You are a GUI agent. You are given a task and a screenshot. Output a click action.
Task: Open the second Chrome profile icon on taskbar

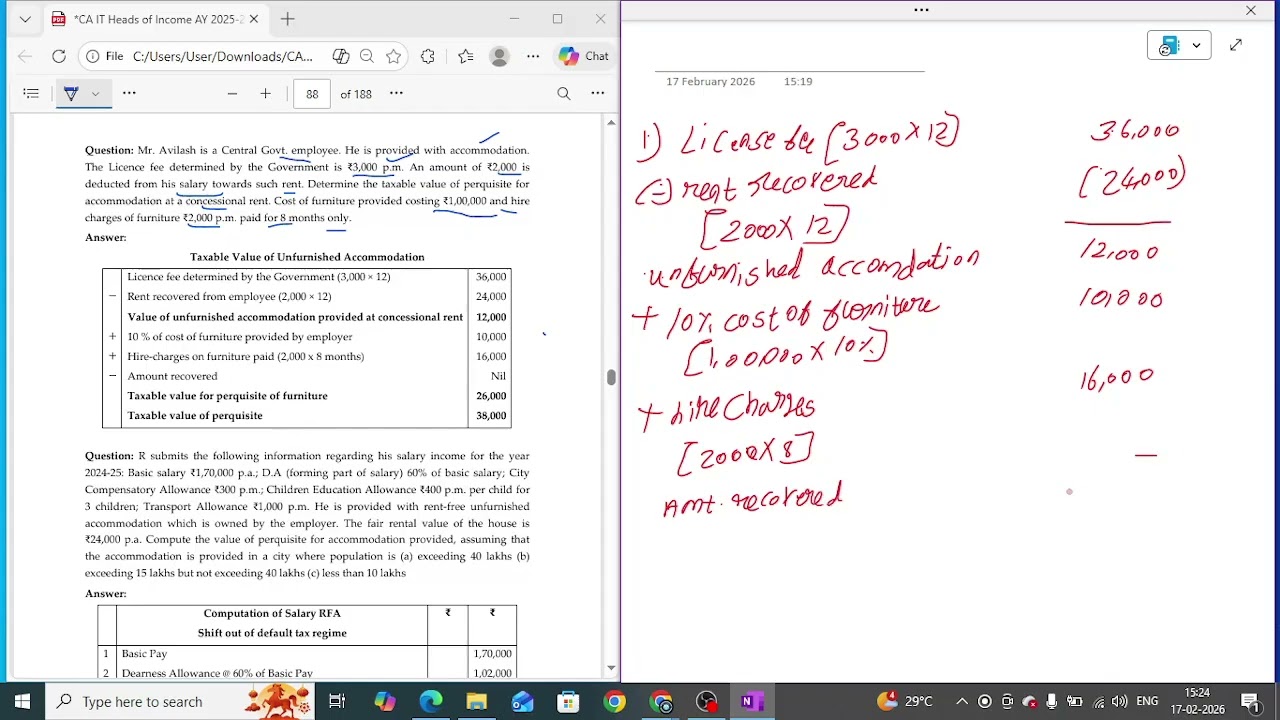click(660, 702)
